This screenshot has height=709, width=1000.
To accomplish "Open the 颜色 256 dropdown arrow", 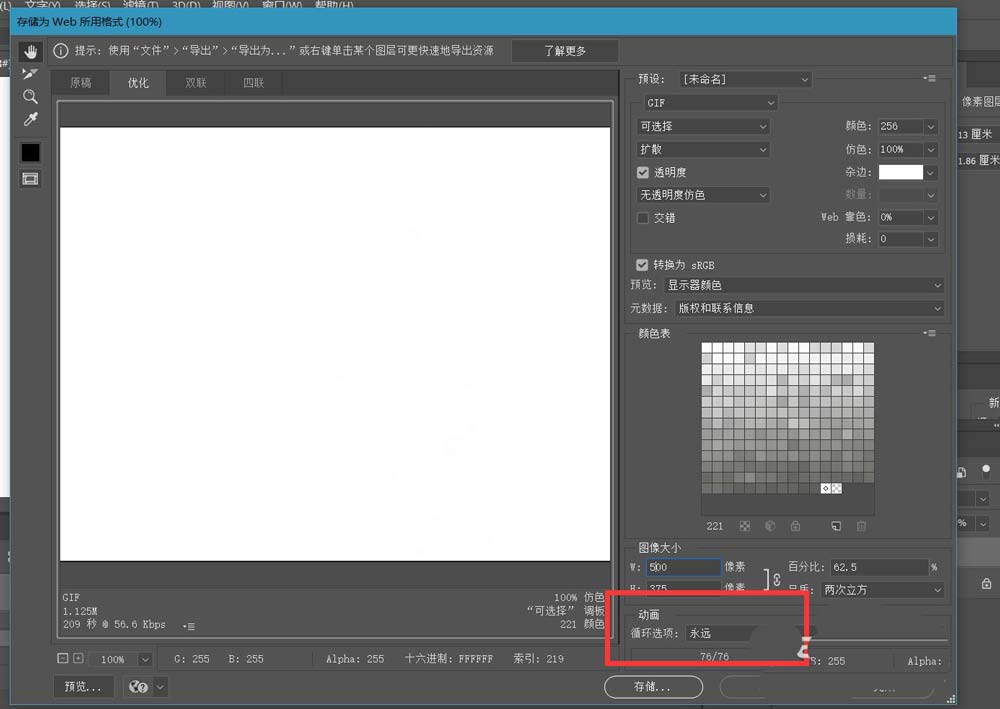I will [x=931, y=126].
